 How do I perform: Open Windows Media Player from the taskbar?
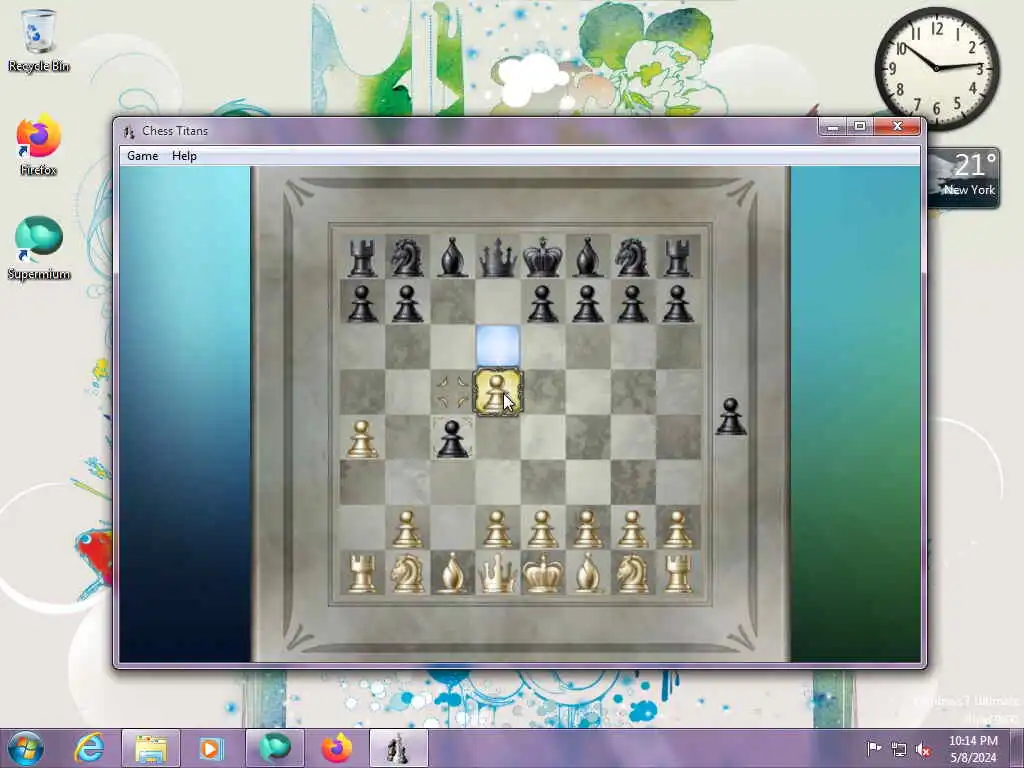(211, 748)
